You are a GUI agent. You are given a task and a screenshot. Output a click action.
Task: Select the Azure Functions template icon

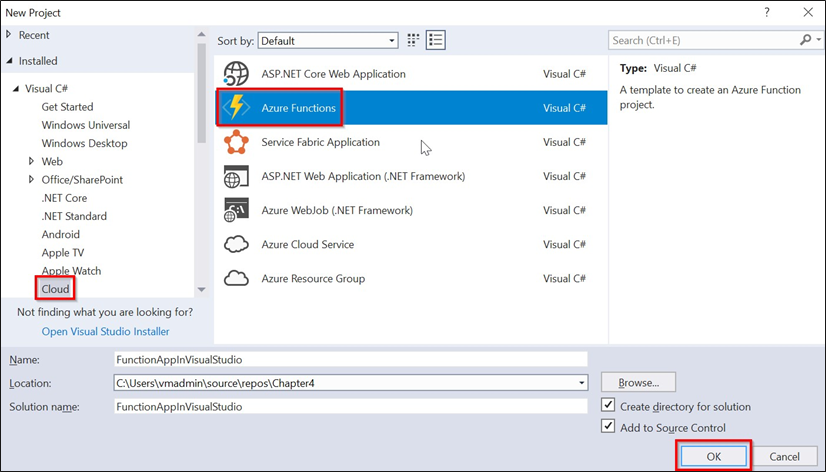tap(235, 108)
